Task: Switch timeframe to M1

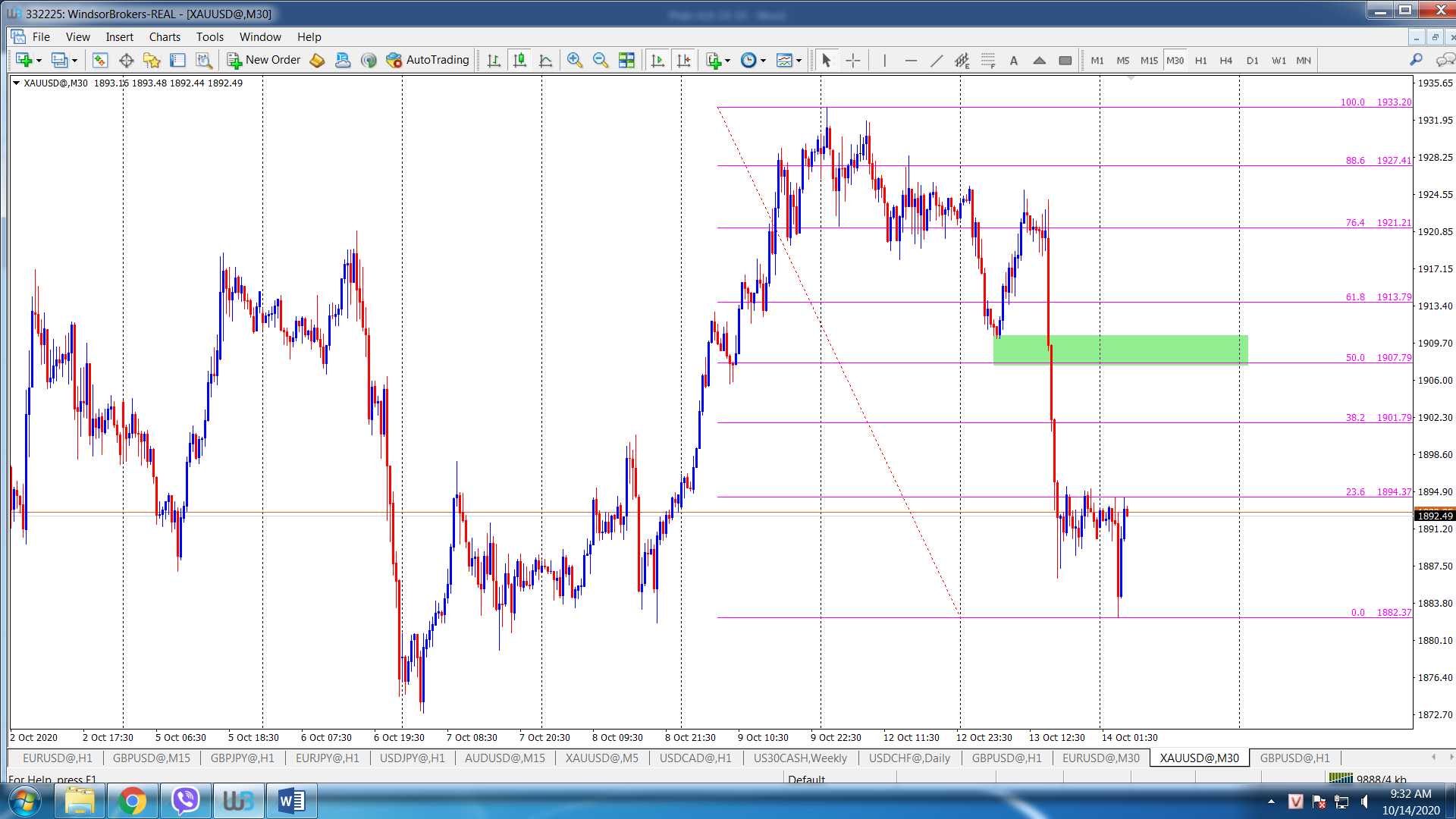Action: point(1097,61)
